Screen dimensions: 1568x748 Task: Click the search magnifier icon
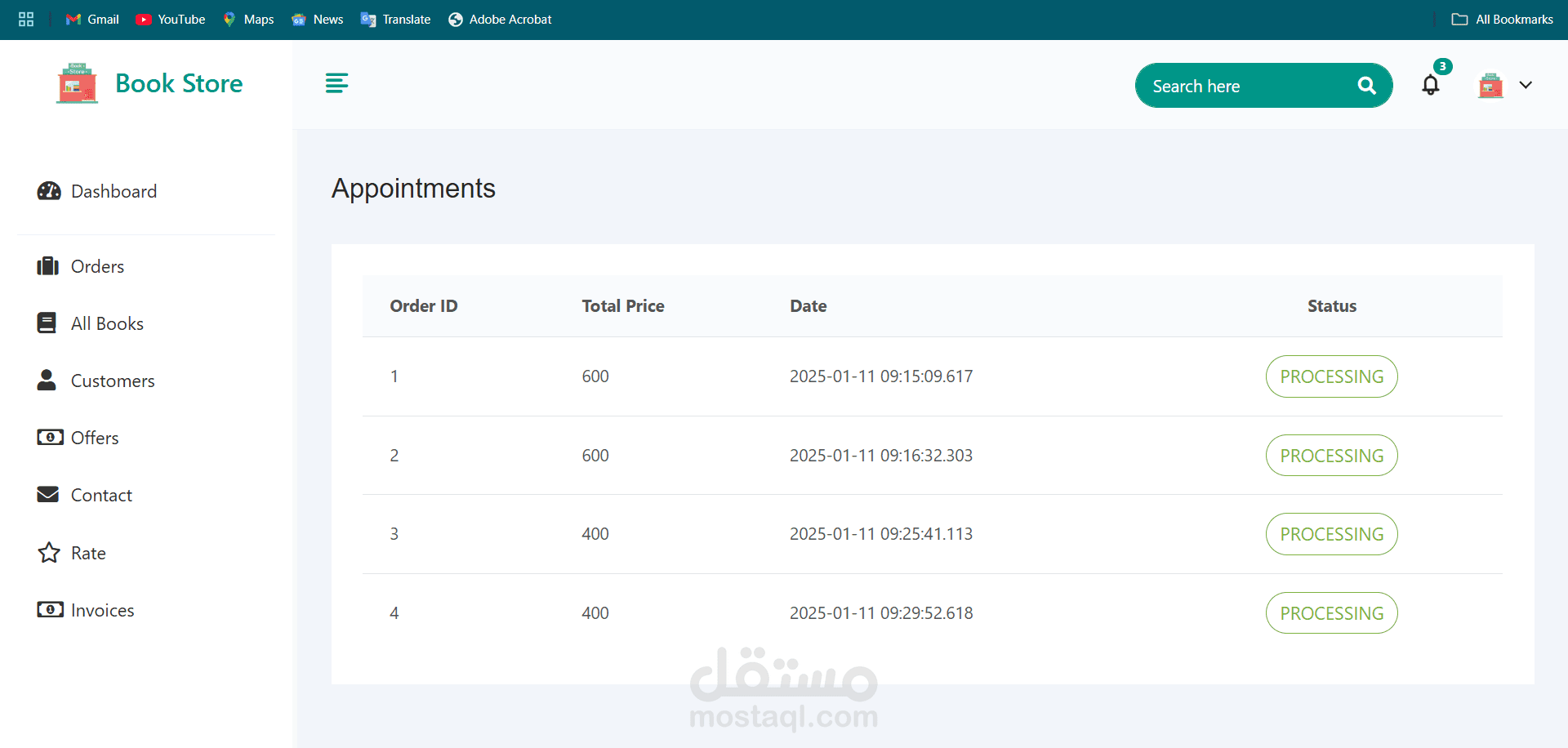point(1366,86)
